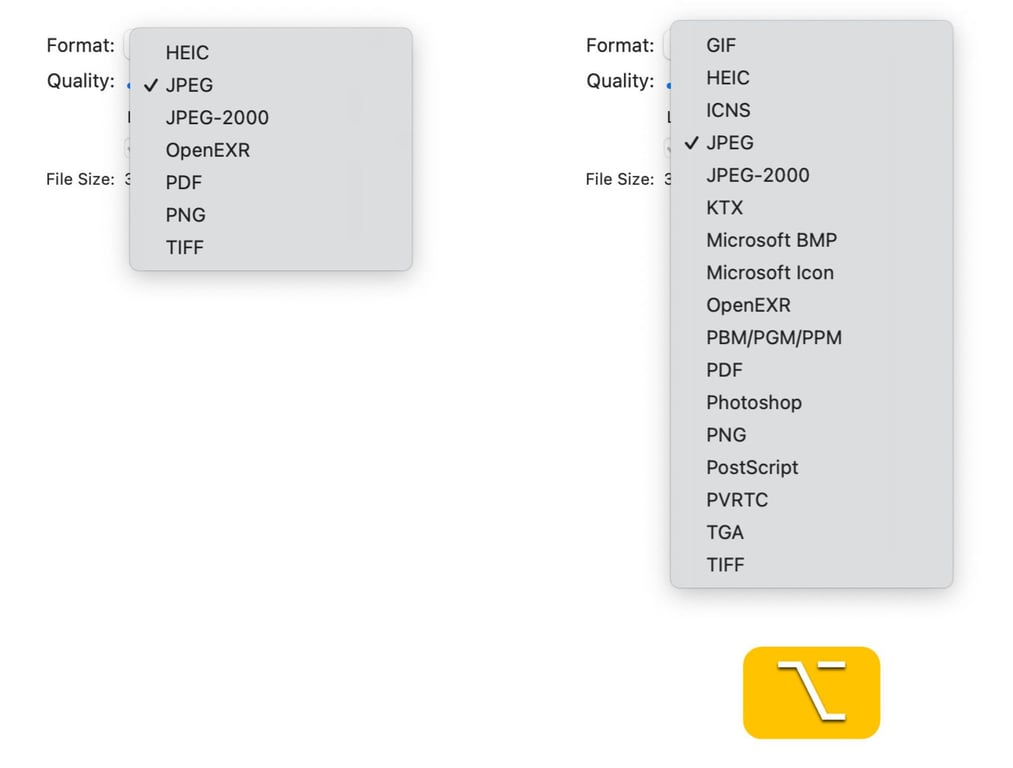Pick Microsoft Icon format option
This screenshot has height=768, width=1013.
click(811, 273)
